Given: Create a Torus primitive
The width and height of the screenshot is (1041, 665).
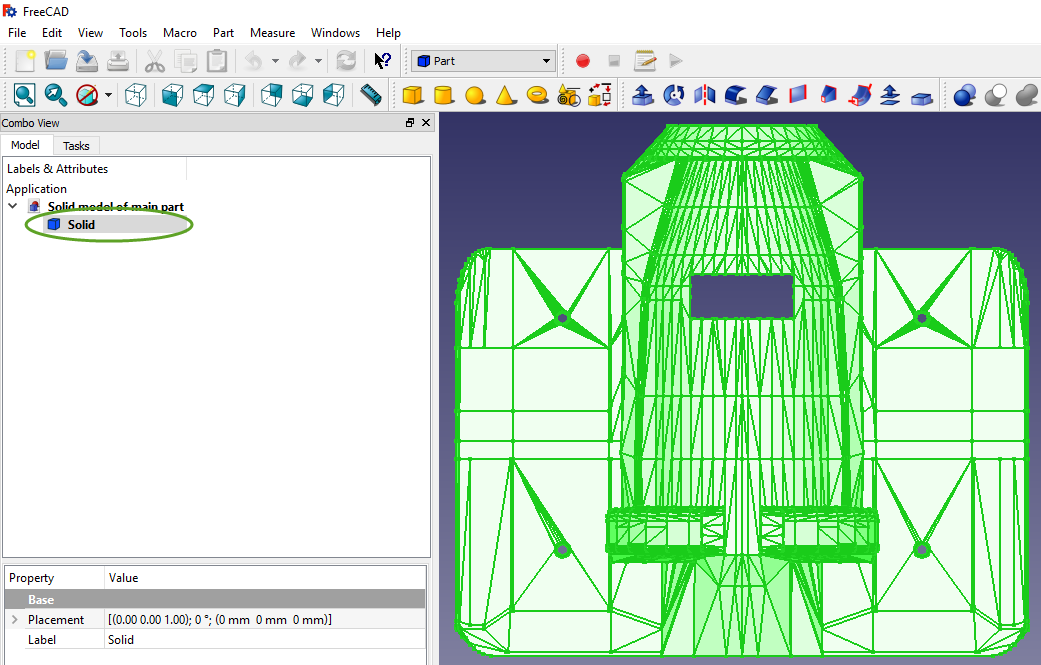Looking at the screenshot, I should (x=536, y=94).
